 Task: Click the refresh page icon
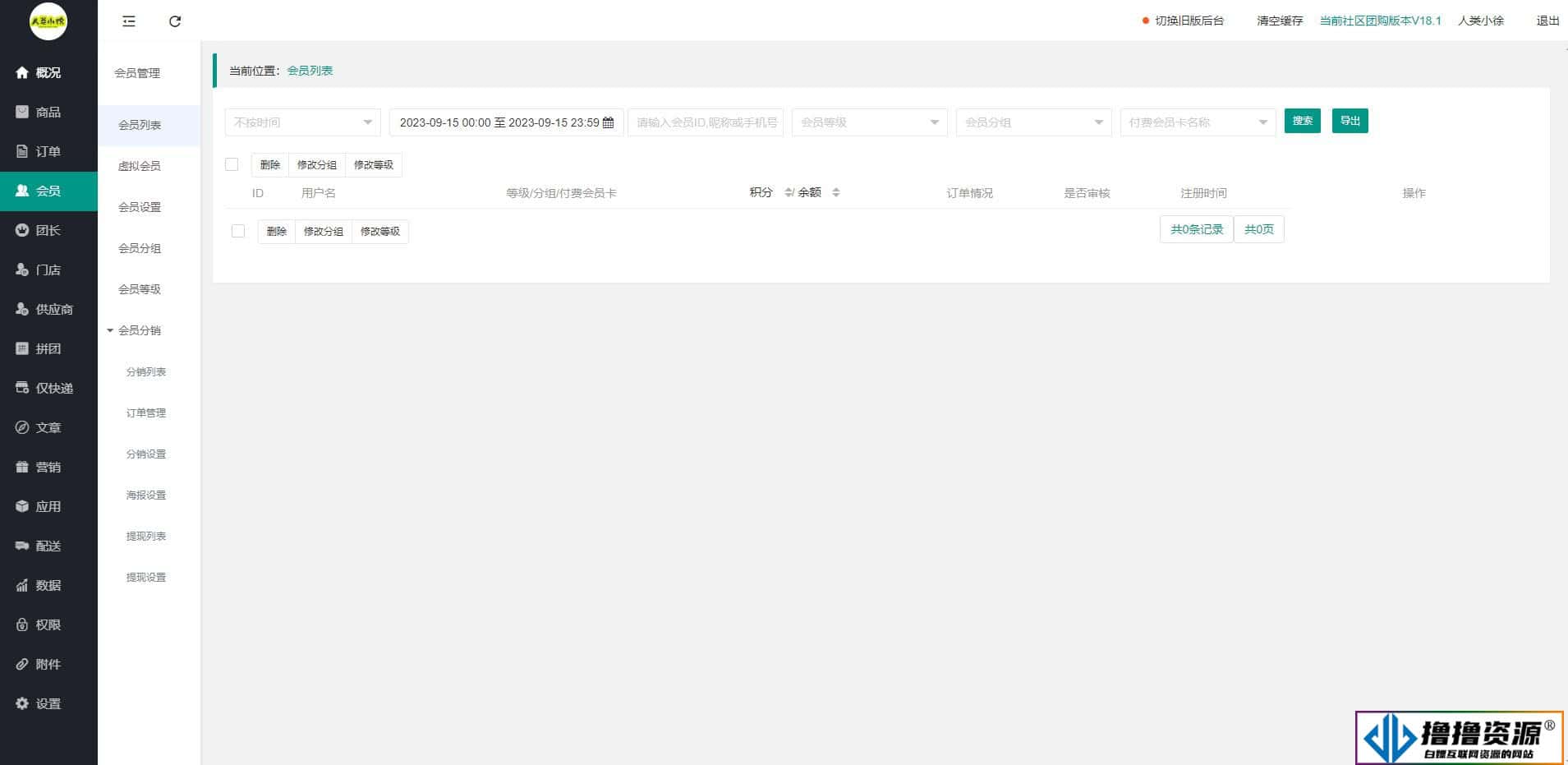click(175, 21)
